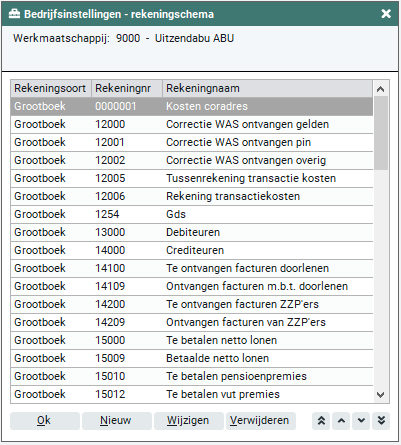Select the Te betalen pensioenpremies row
The width and height of the screenshot is (401, 445).
[192, 376]
